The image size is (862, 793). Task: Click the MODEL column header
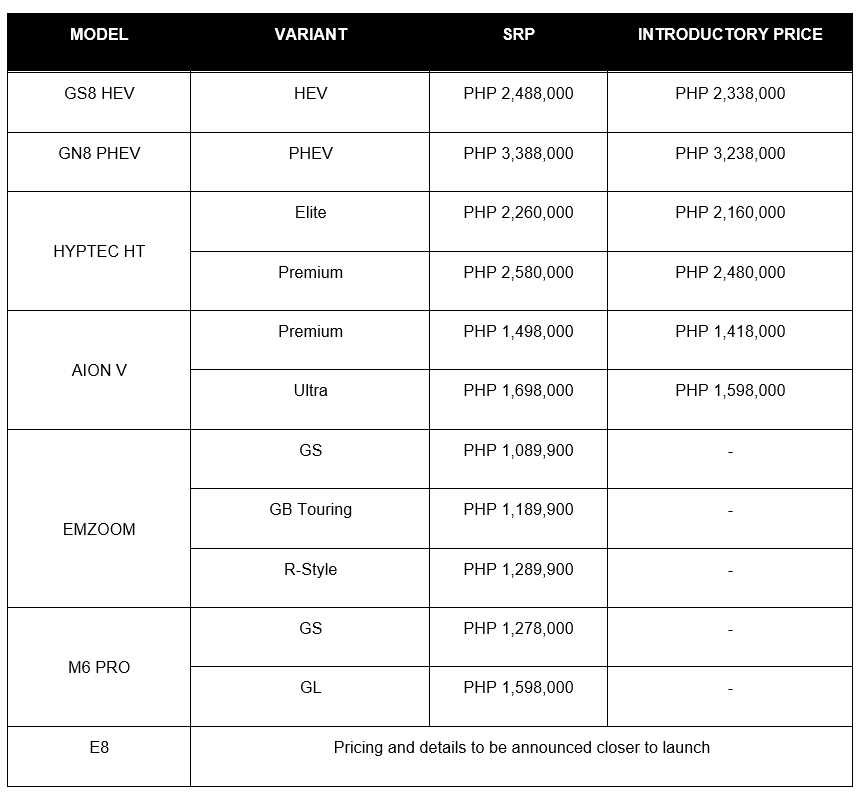pyautogui.click(x=99, y=34)
